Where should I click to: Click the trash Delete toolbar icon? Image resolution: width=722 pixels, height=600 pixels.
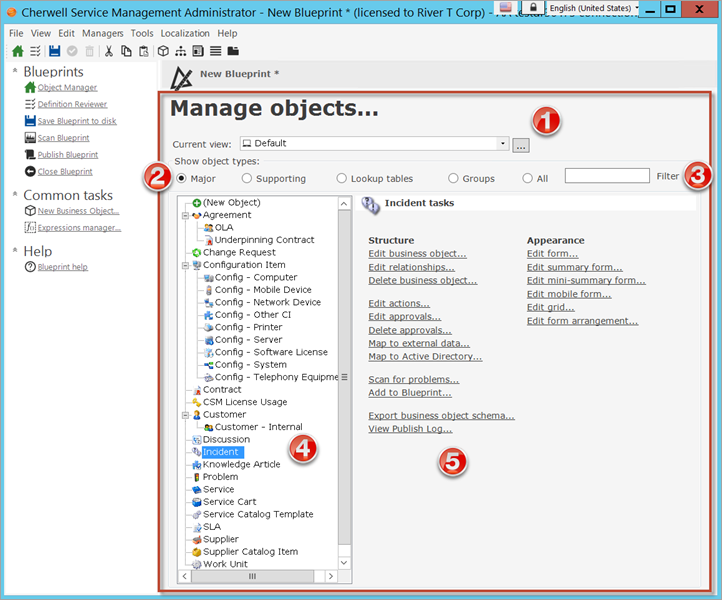pos(89,51)
